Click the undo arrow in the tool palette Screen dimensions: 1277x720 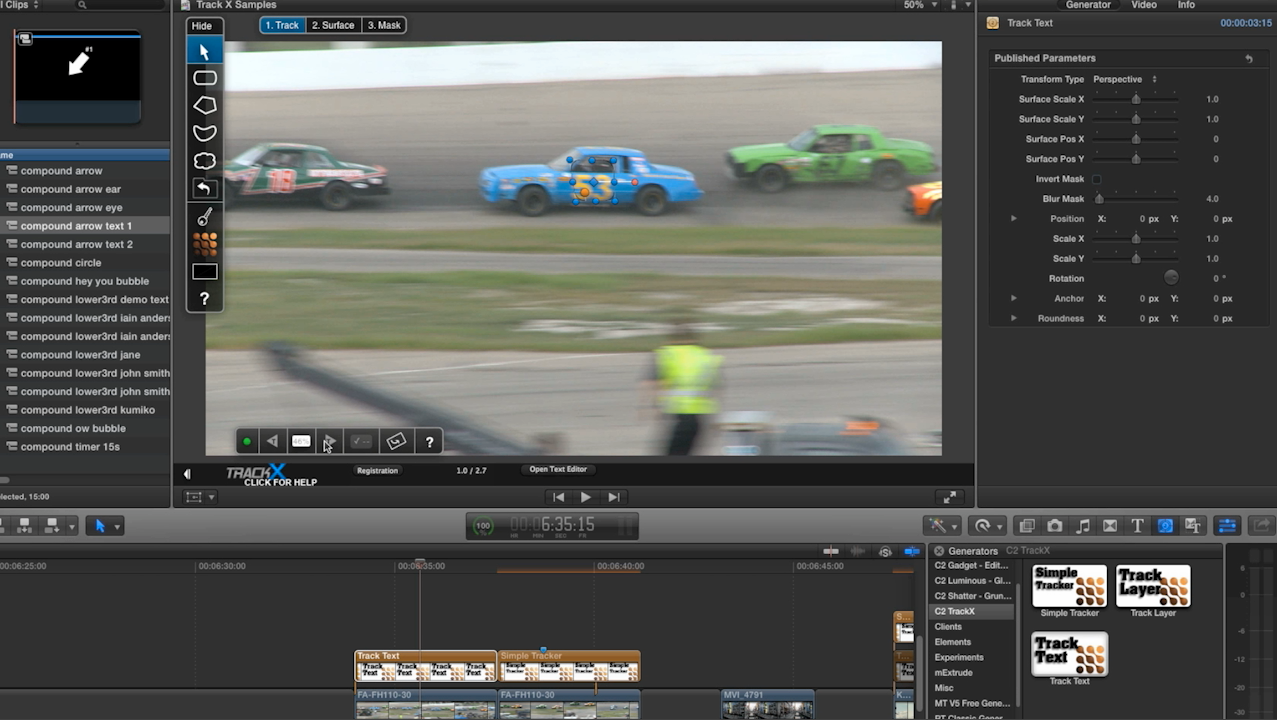coord(204,188)
